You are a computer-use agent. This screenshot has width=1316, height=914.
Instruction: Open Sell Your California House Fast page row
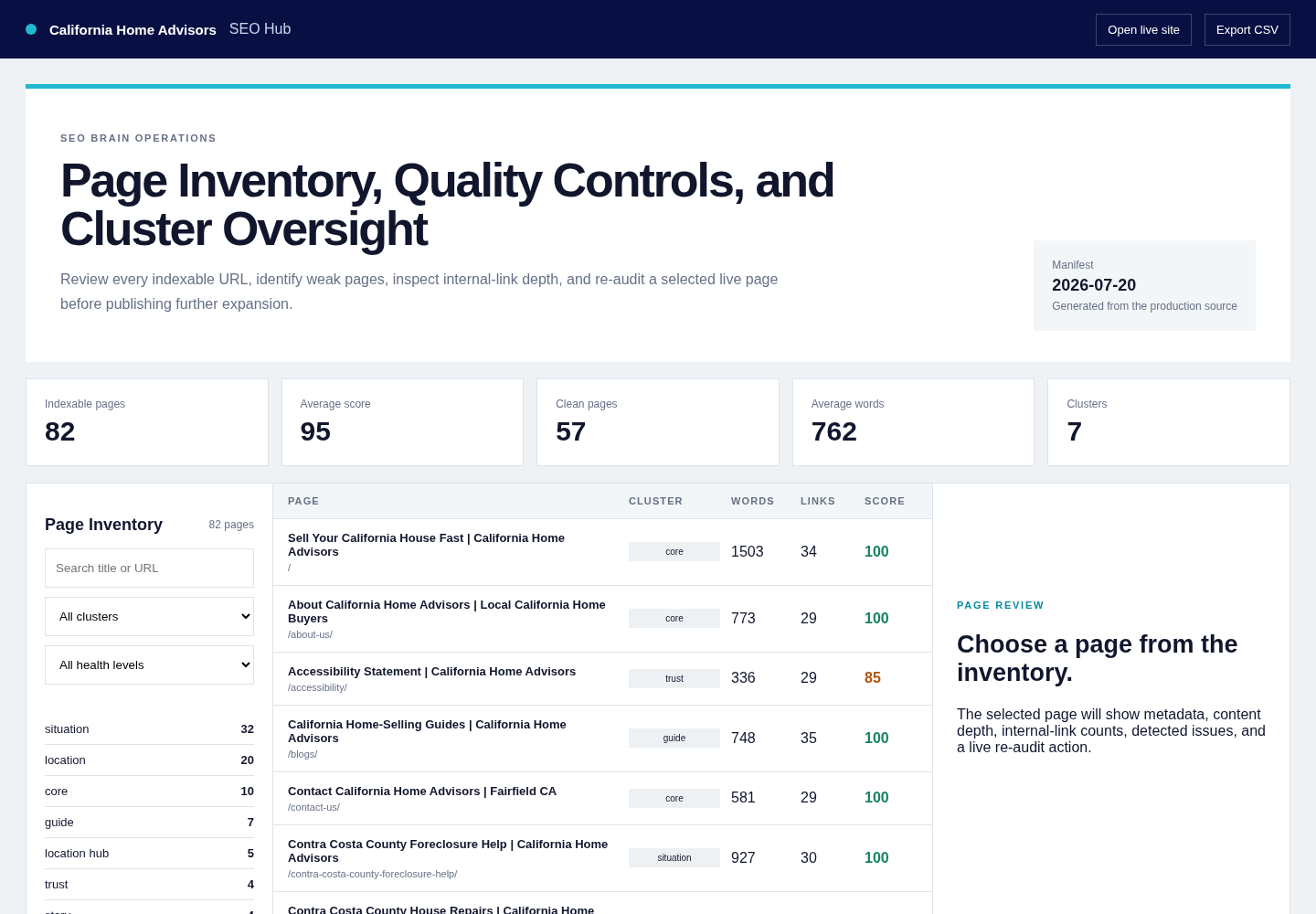point(602,552)
